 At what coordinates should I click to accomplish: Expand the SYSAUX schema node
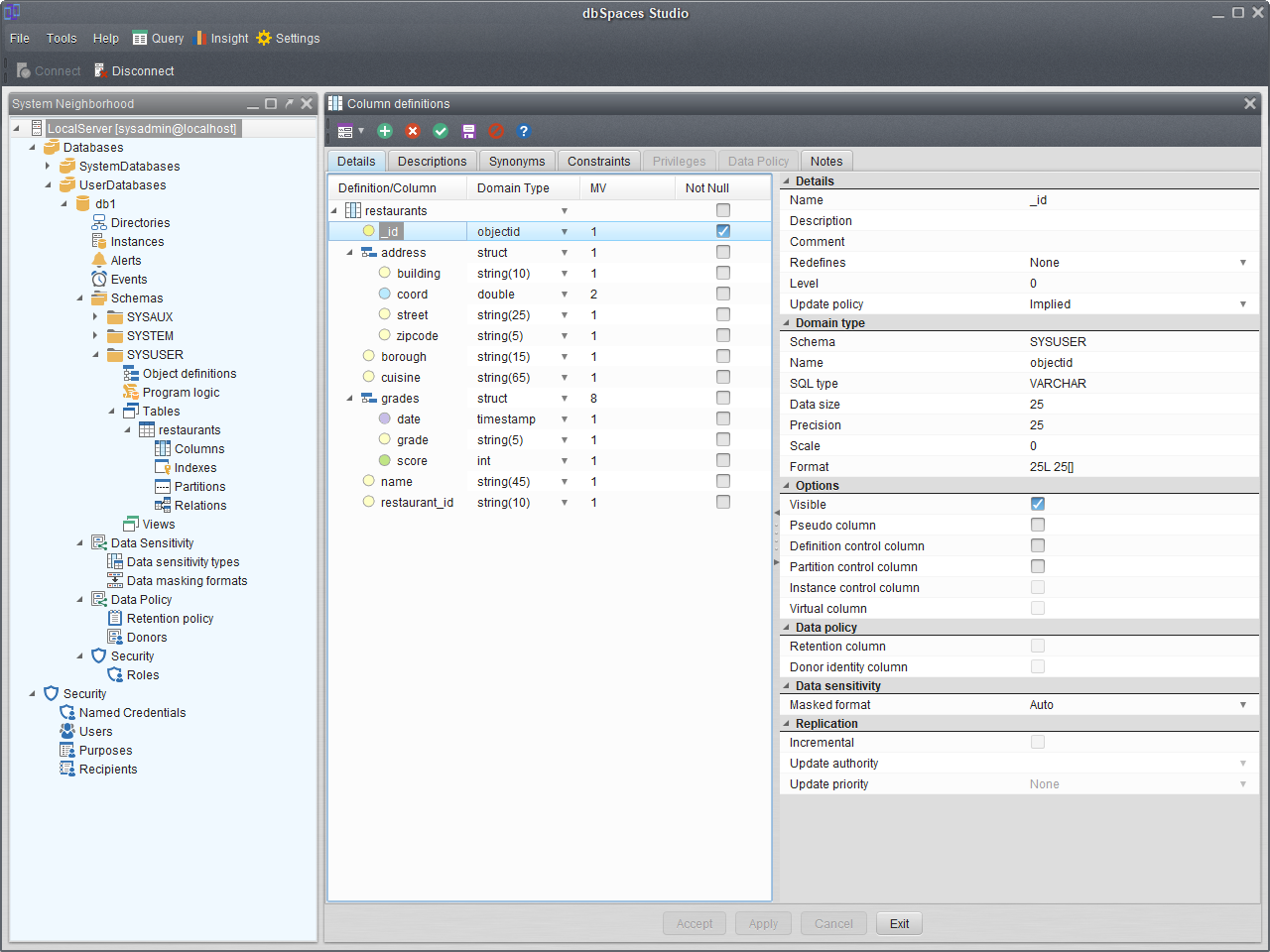[96, 317]
